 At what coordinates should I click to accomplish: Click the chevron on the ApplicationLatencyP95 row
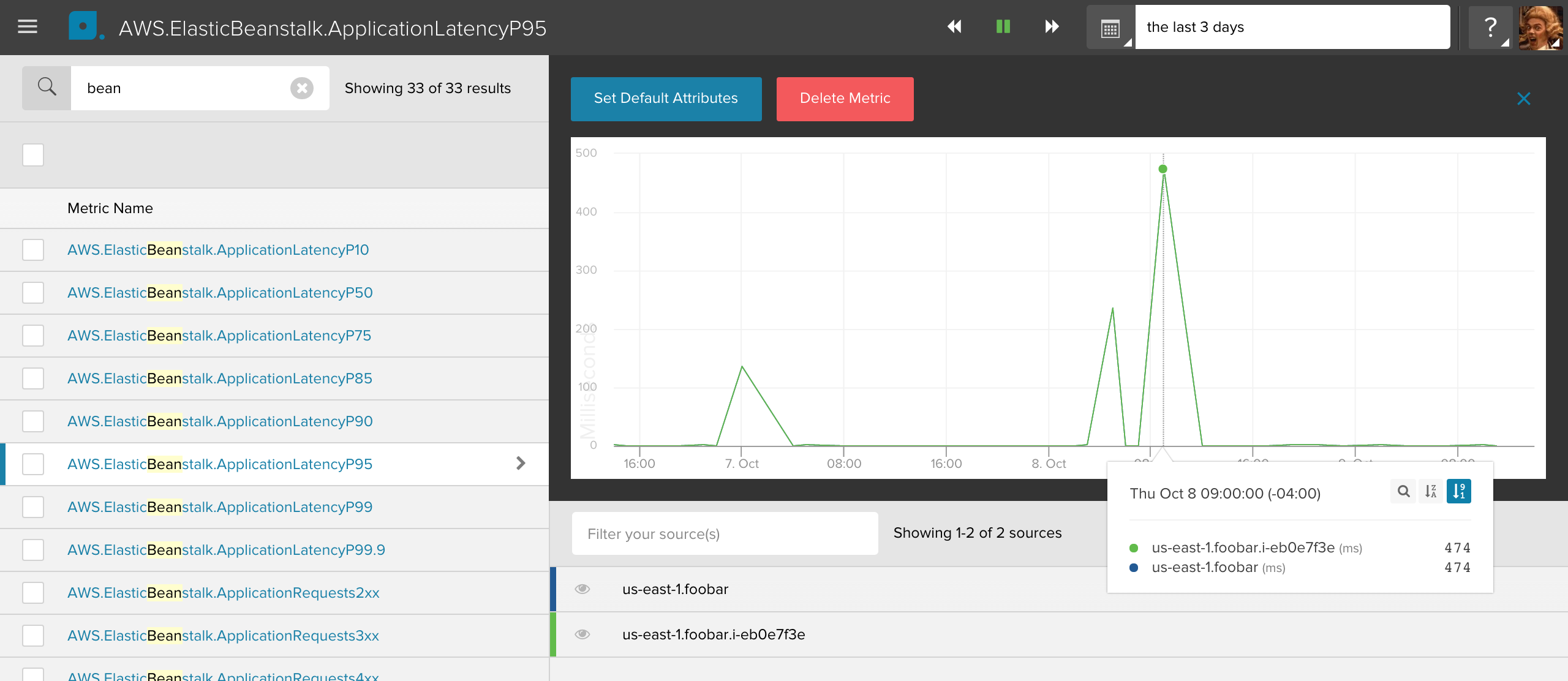click(x=521, y=463)
